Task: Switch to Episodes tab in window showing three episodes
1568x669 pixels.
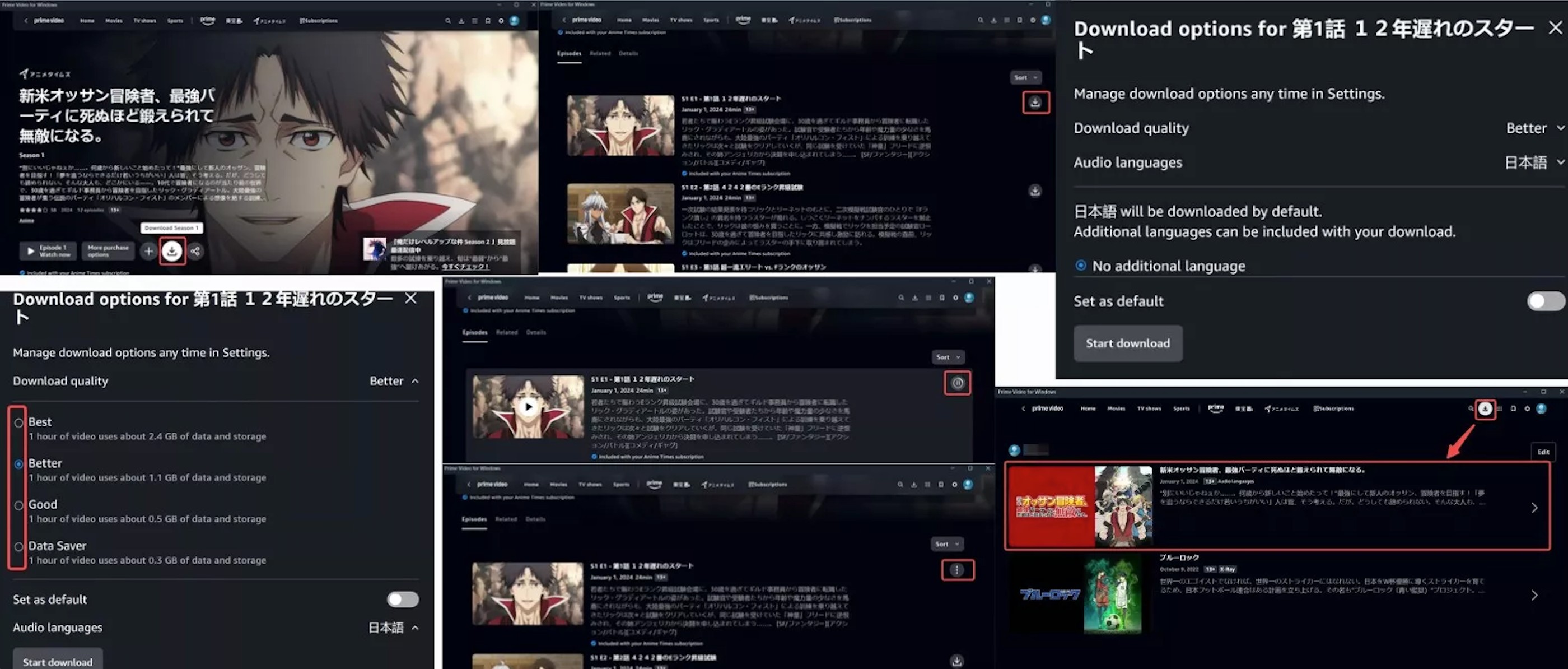Action: coord(569,54)
